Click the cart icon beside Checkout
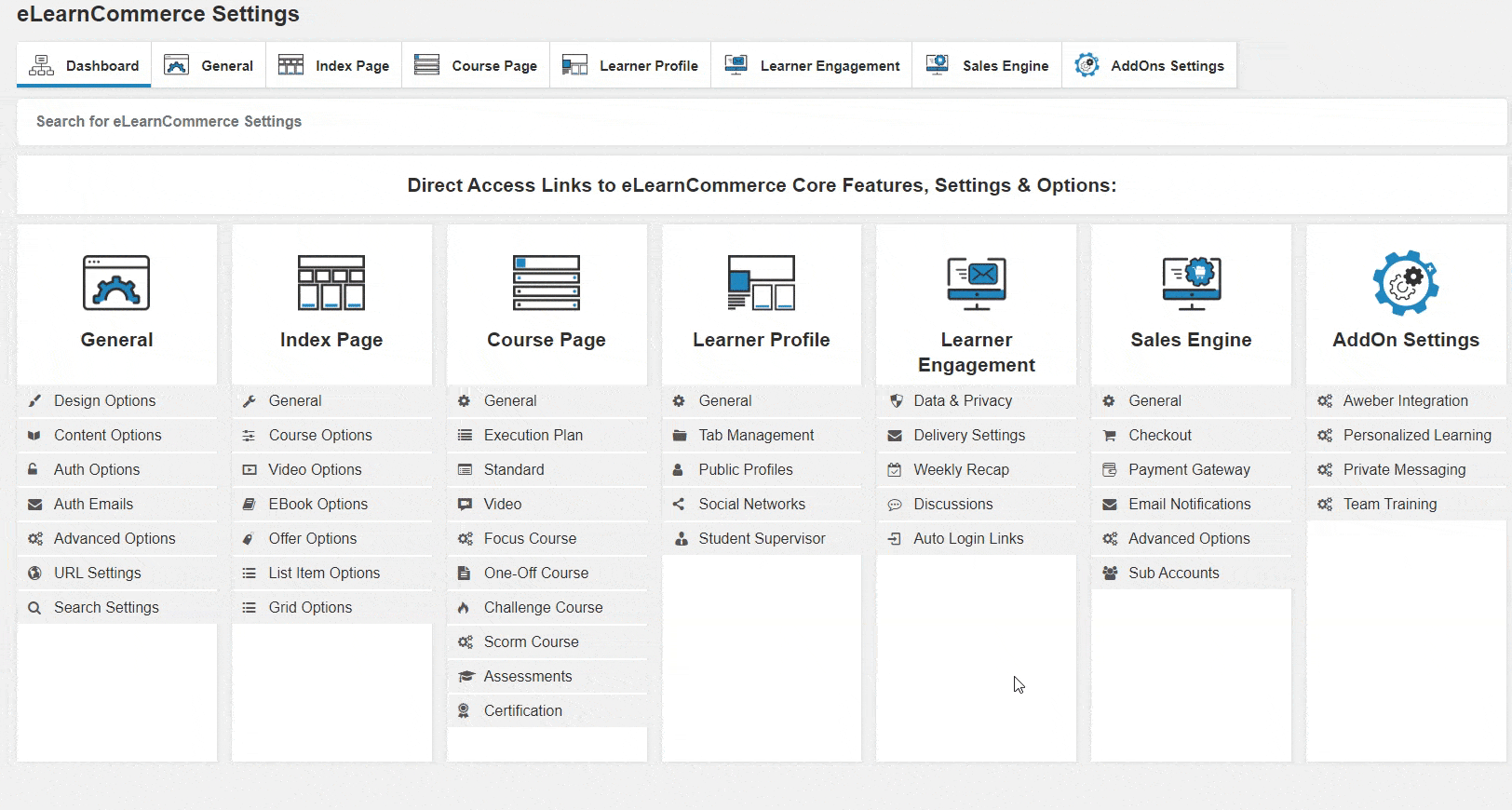1512x810 pixels. pos(1109,436)
